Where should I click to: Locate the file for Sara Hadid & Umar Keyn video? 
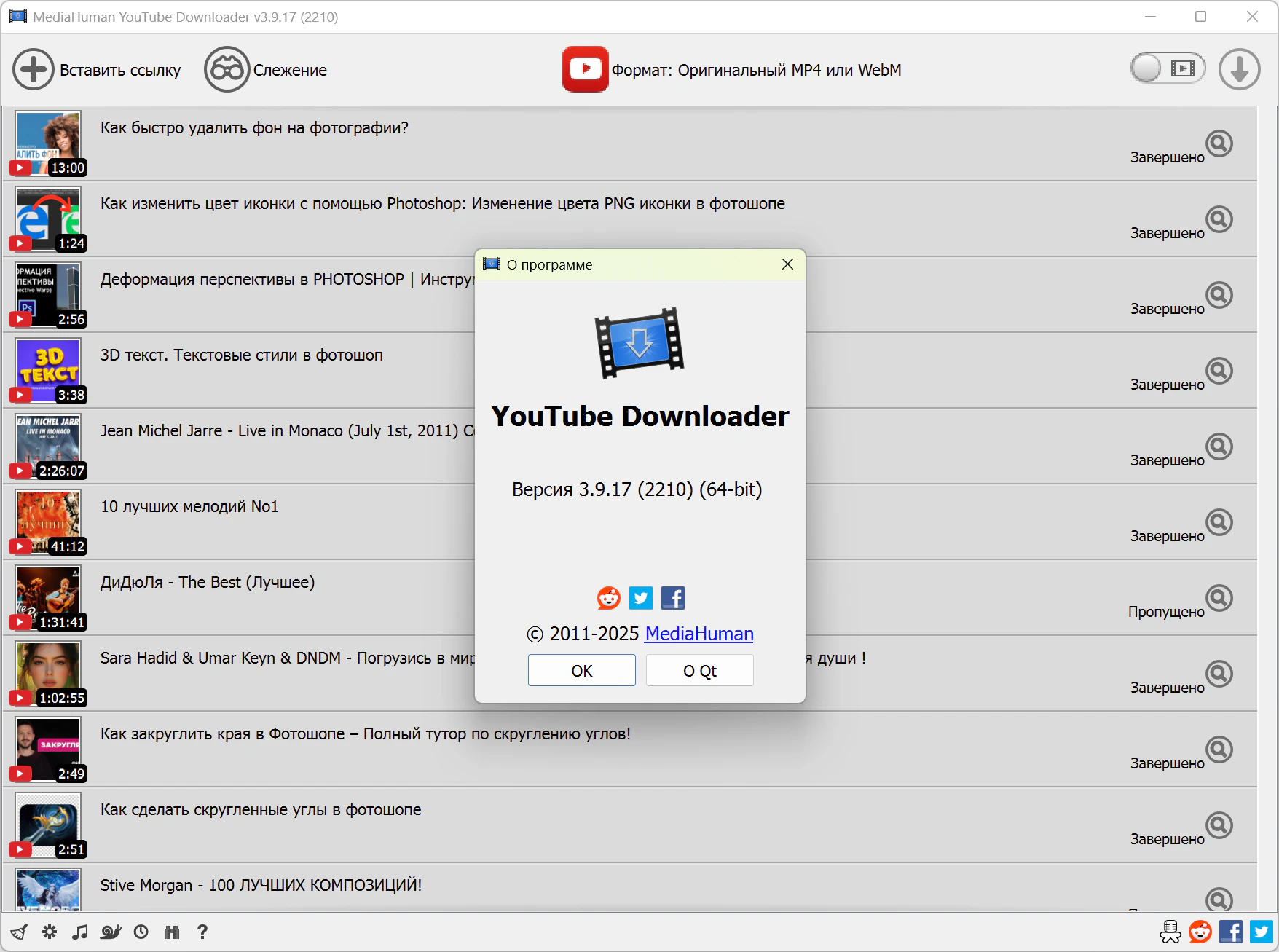click(x=1219, y=674)
